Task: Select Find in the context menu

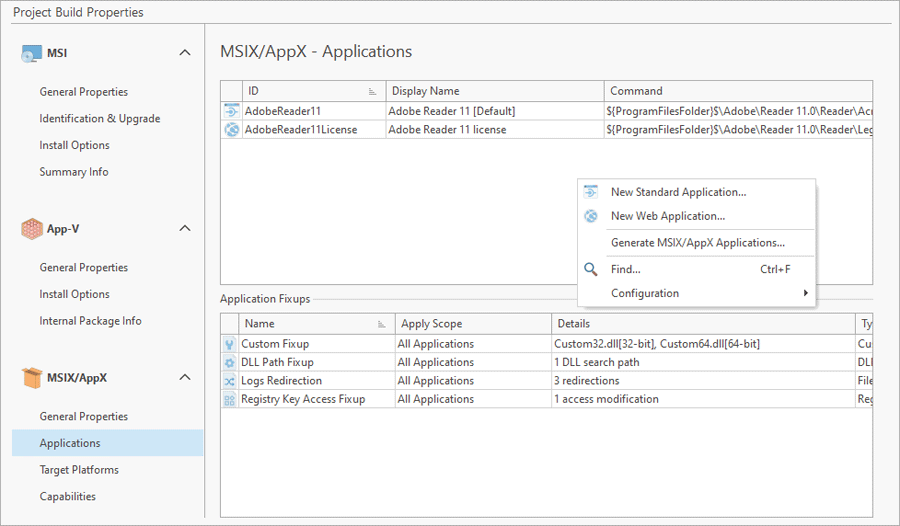Action: pos(696,269)
